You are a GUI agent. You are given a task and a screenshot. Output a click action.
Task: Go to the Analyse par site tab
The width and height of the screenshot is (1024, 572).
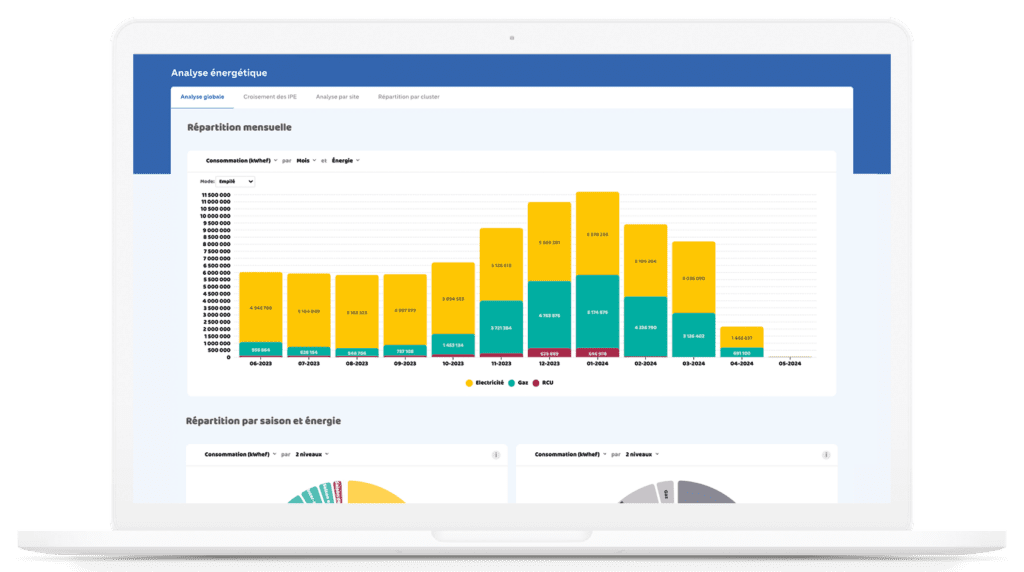(x=337, y=97)
